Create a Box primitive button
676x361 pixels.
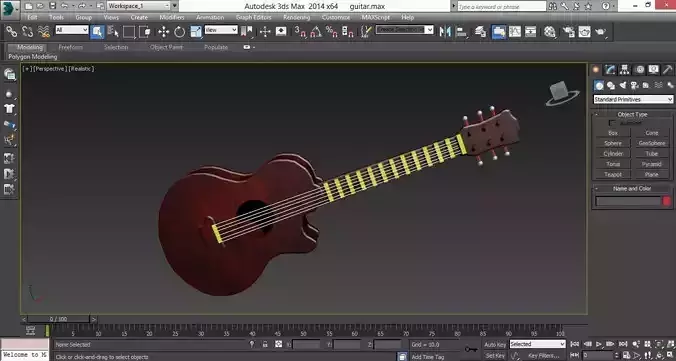[x=613, y=133]
